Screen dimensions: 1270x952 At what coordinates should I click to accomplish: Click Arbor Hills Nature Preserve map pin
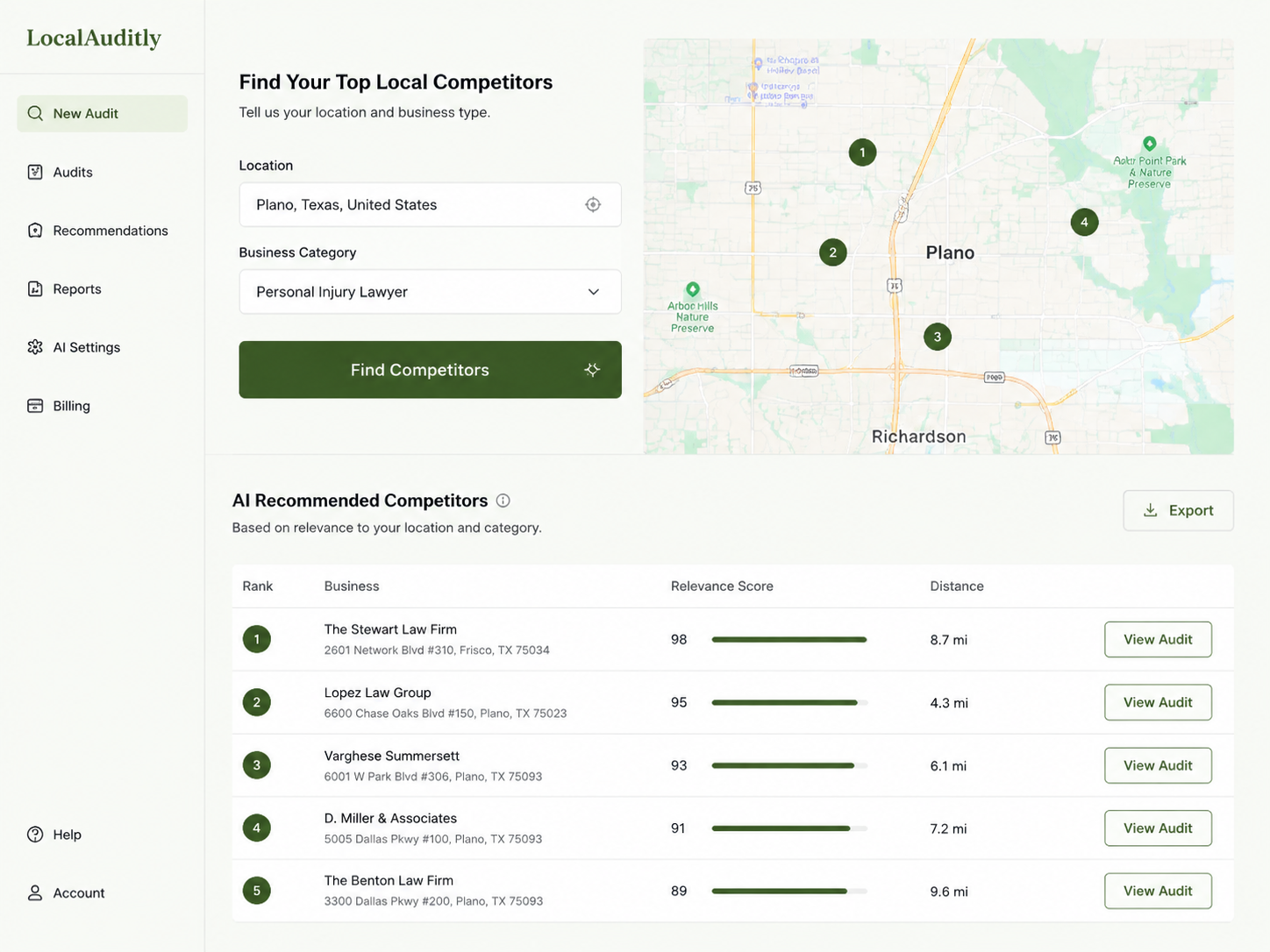pos(693,289)
